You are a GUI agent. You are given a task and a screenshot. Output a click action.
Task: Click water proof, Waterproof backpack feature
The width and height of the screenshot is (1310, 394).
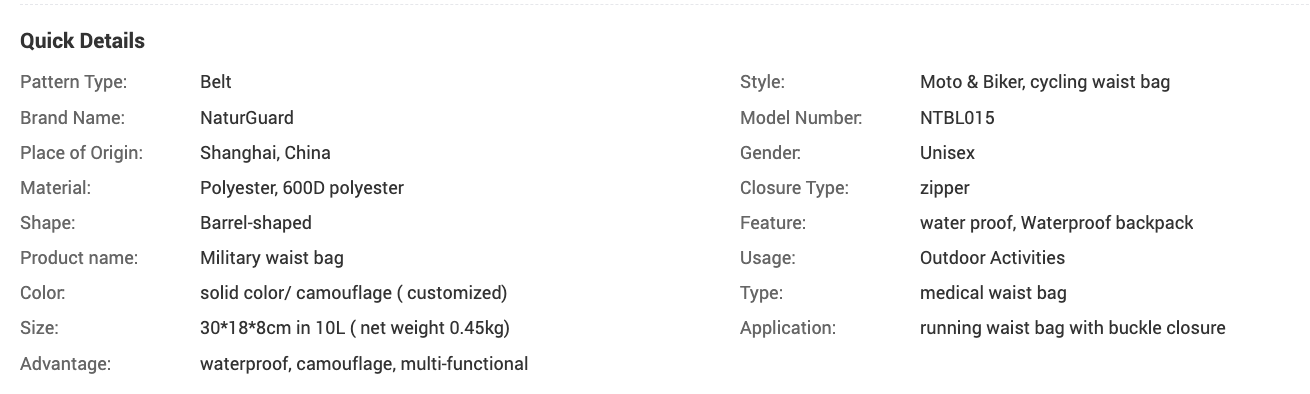pyautogui.click(x=1057, y=223)
